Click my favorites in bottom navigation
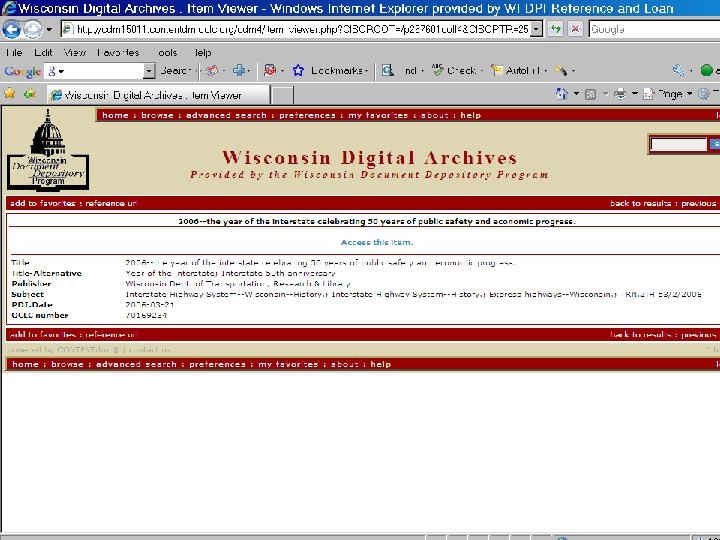The width and height of the screenshot is (720, 540). point(288,364)
